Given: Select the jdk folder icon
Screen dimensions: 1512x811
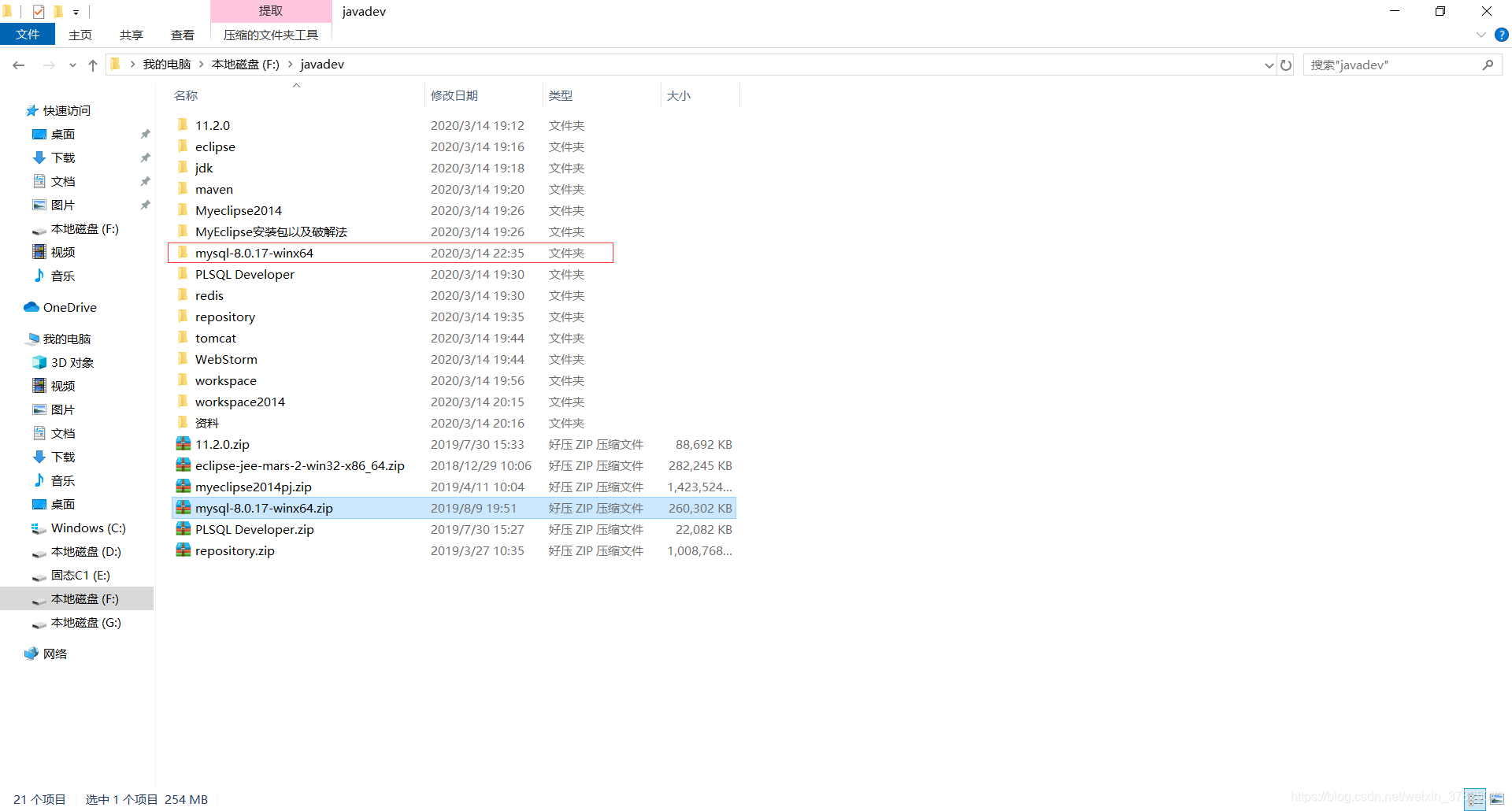Looking at the screenshot, I should pos(183,167).
